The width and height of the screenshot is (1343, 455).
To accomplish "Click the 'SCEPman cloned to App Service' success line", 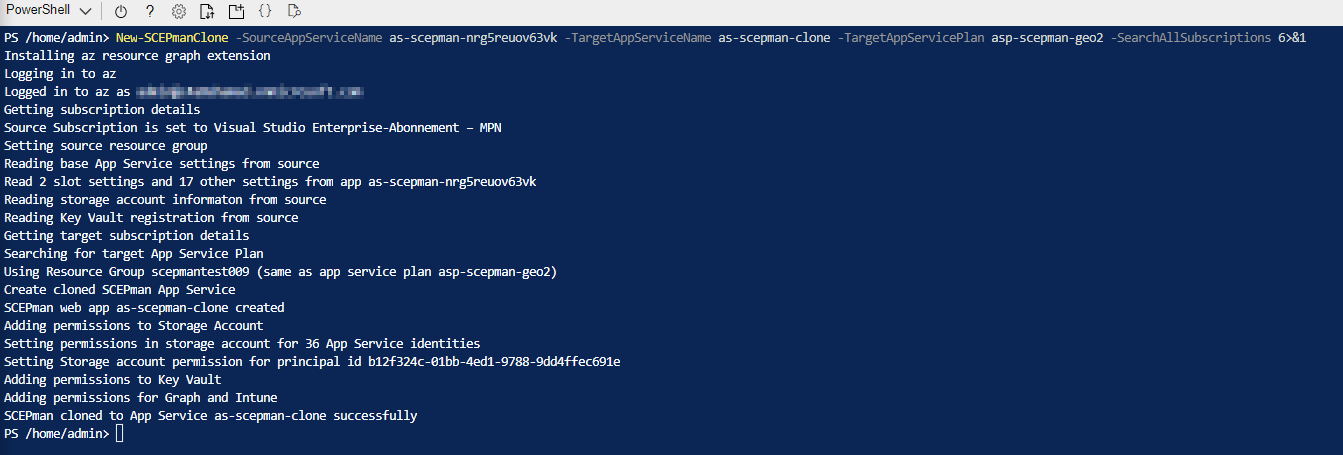I will pyautogui.click(x=210, y=416).
